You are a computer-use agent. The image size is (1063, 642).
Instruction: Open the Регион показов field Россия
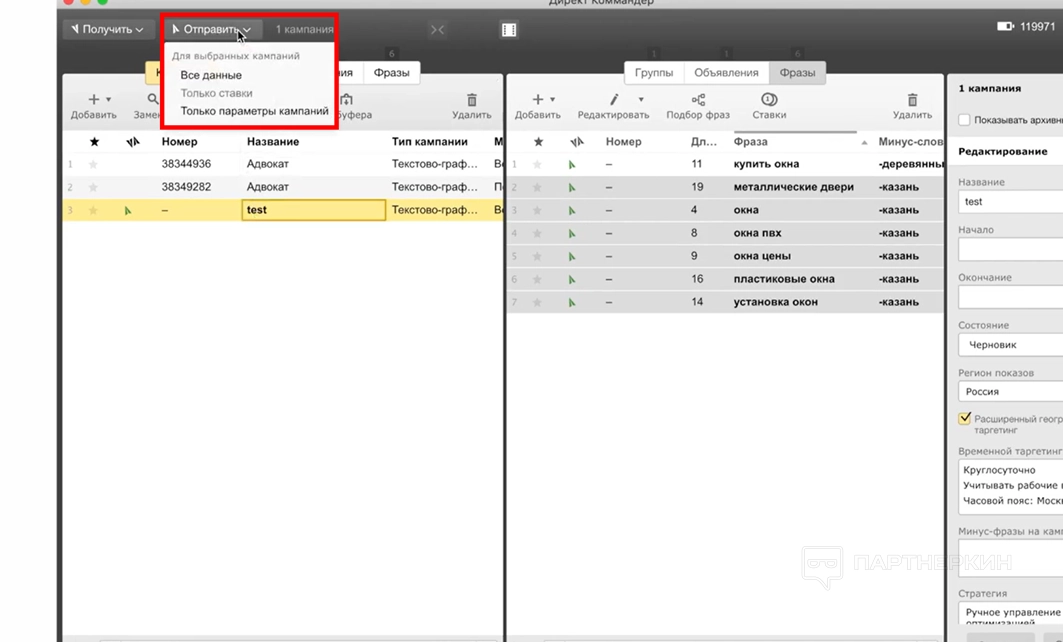[x=1010, y=392]
